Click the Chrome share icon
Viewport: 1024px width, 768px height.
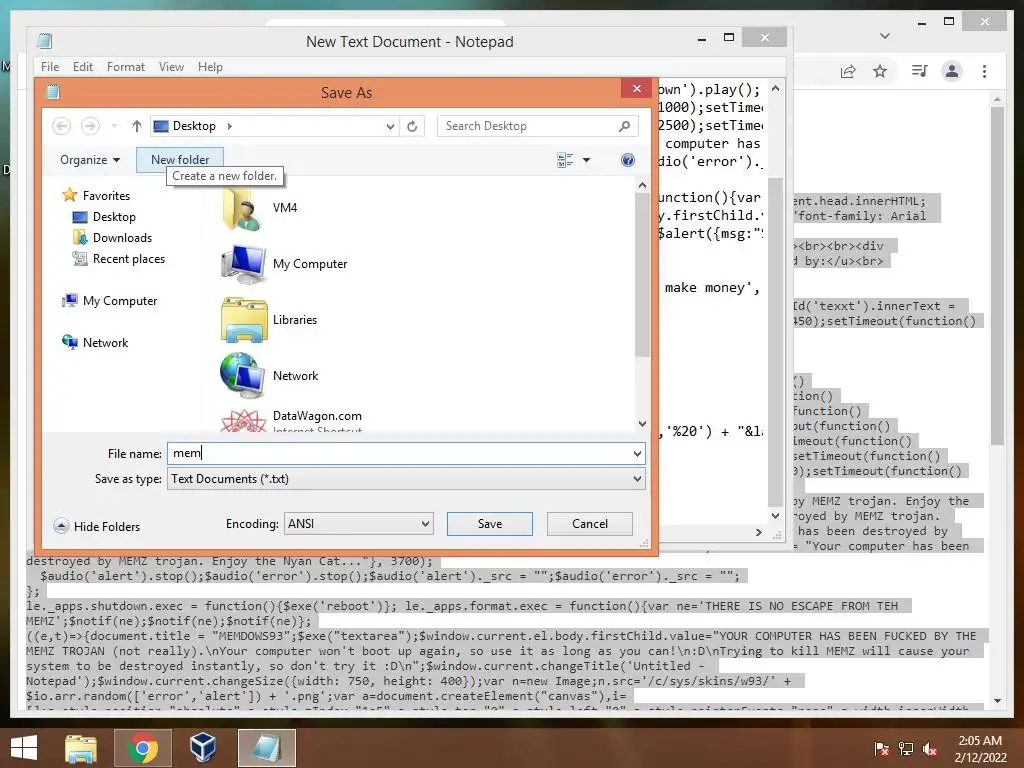[x=848, y=71]
